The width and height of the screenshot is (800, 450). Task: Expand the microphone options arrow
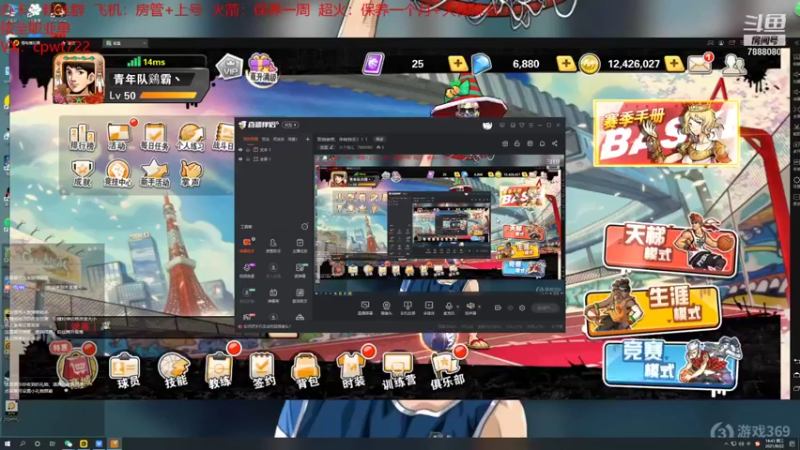point(457,307)
